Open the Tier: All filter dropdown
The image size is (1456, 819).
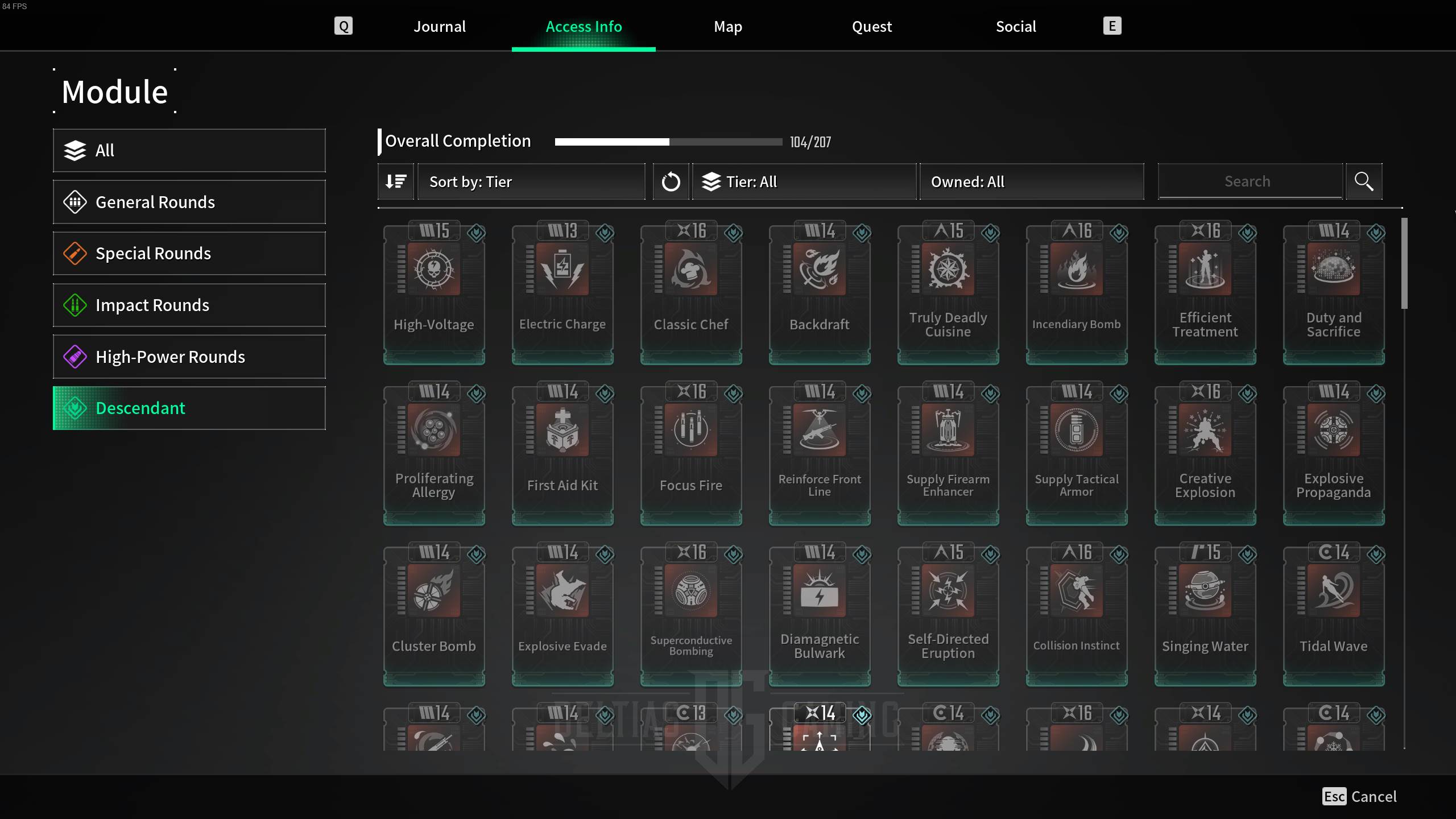coord(804,181)
